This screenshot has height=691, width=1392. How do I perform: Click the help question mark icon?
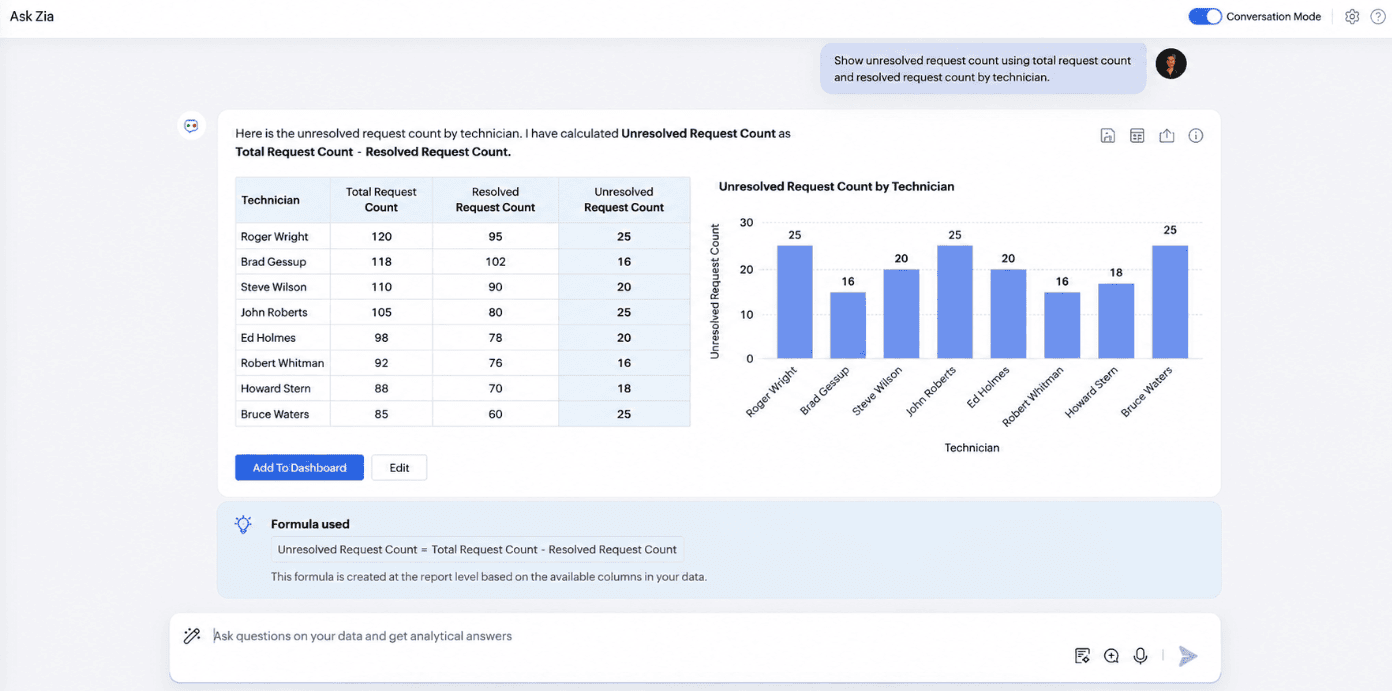coord(1378,16)
